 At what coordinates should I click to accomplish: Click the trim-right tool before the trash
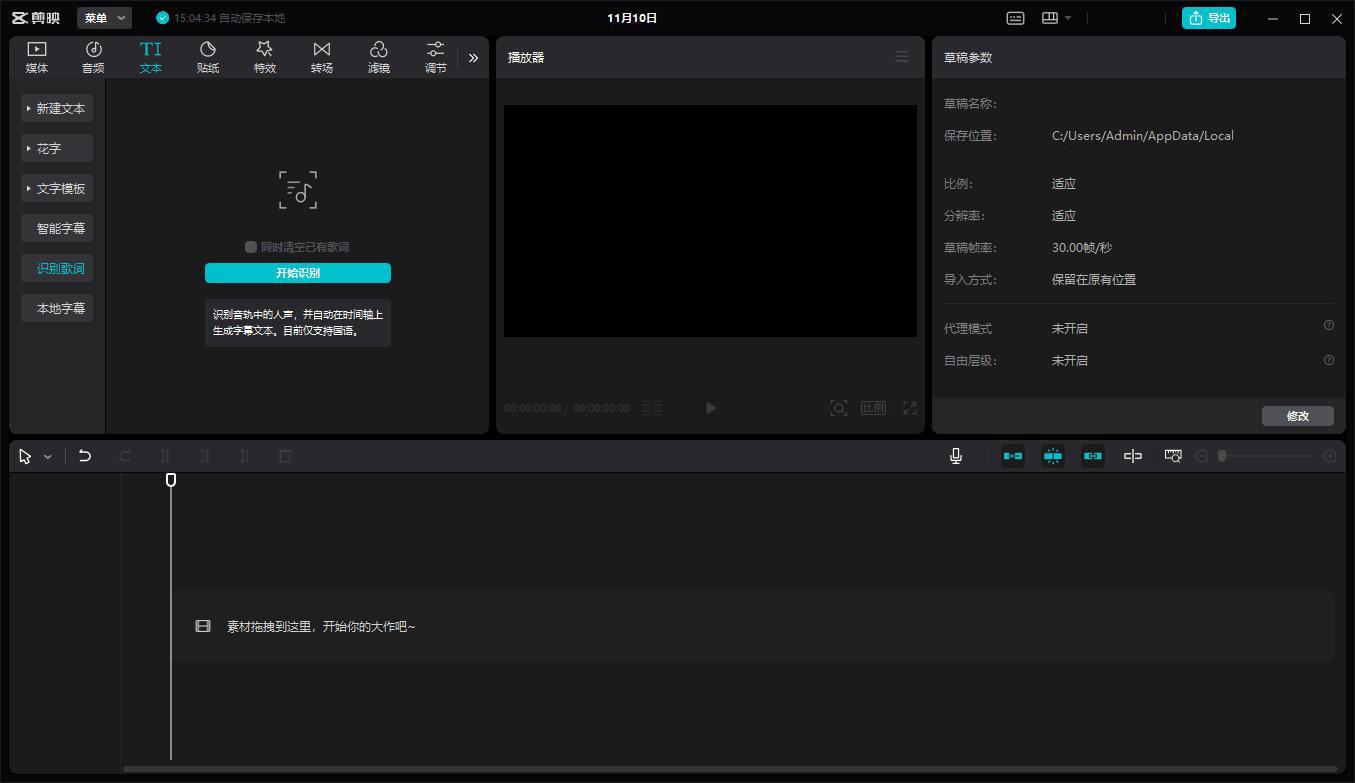(x=245, y=456)
